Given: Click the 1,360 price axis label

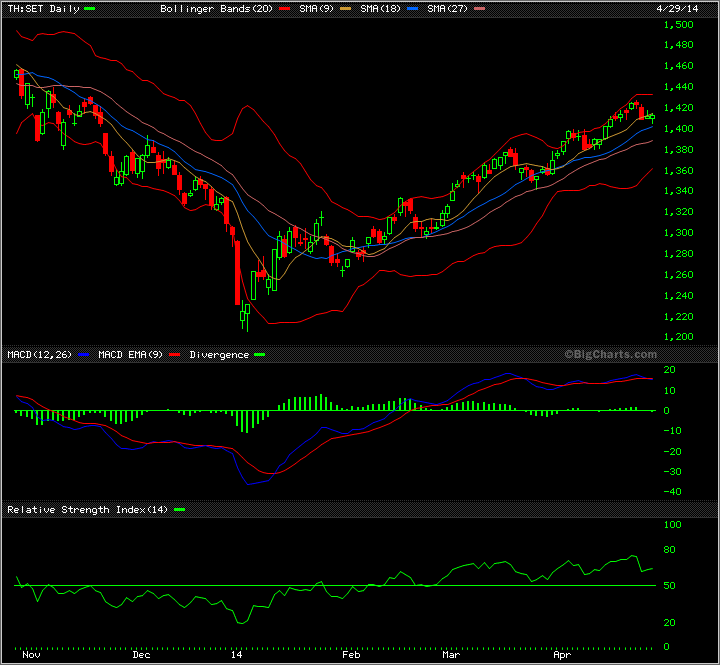Looking at the screenshot, I should [679, 171].
